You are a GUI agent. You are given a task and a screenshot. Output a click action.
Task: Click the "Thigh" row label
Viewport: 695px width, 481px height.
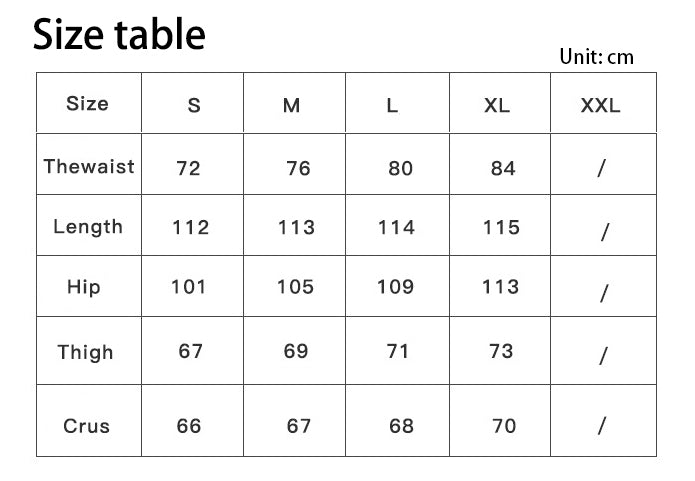click(x=86, y=352)
